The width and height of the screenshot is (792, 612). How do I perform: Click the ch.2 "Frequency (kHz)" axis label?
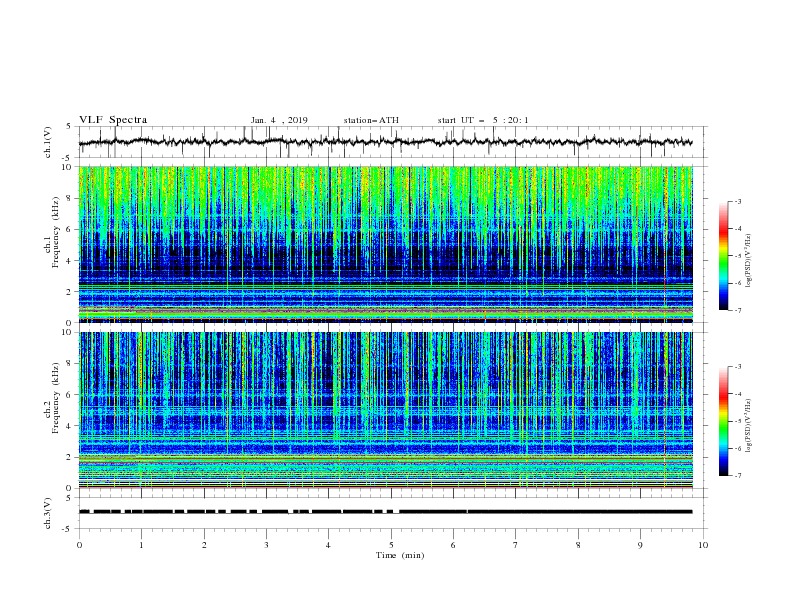point(56,397)
